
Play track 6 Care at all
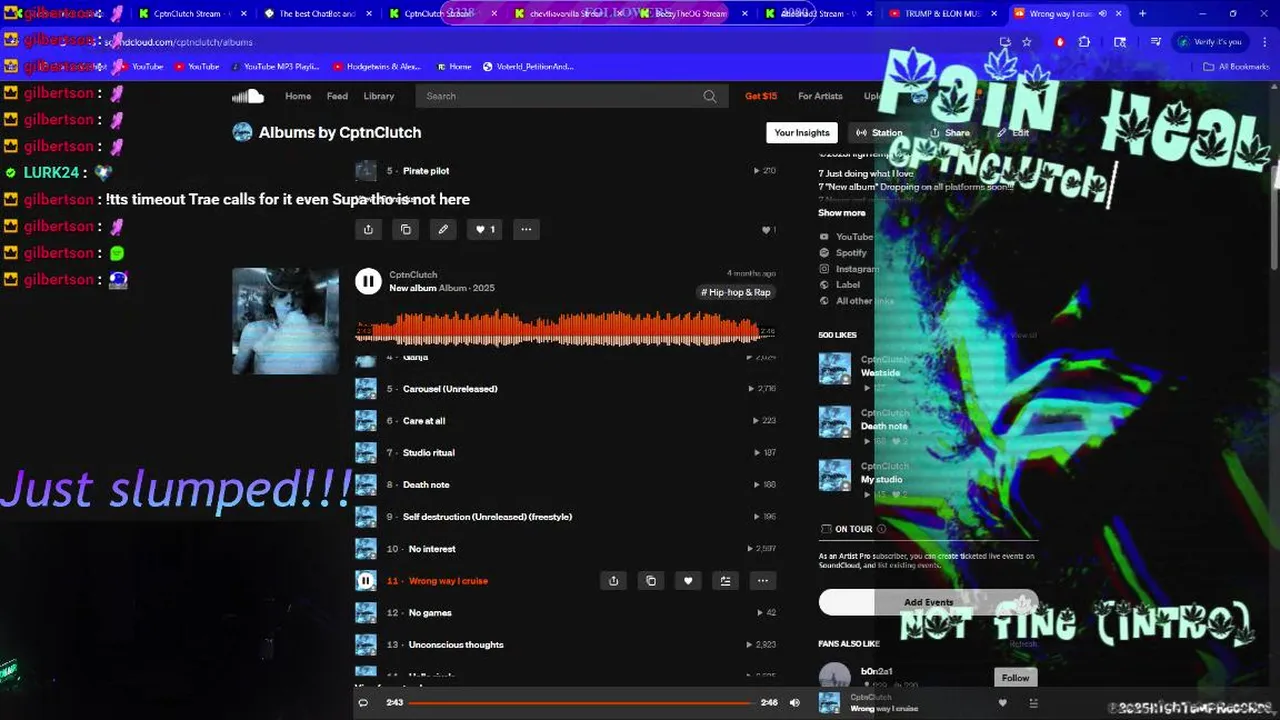tap(424, 421)
